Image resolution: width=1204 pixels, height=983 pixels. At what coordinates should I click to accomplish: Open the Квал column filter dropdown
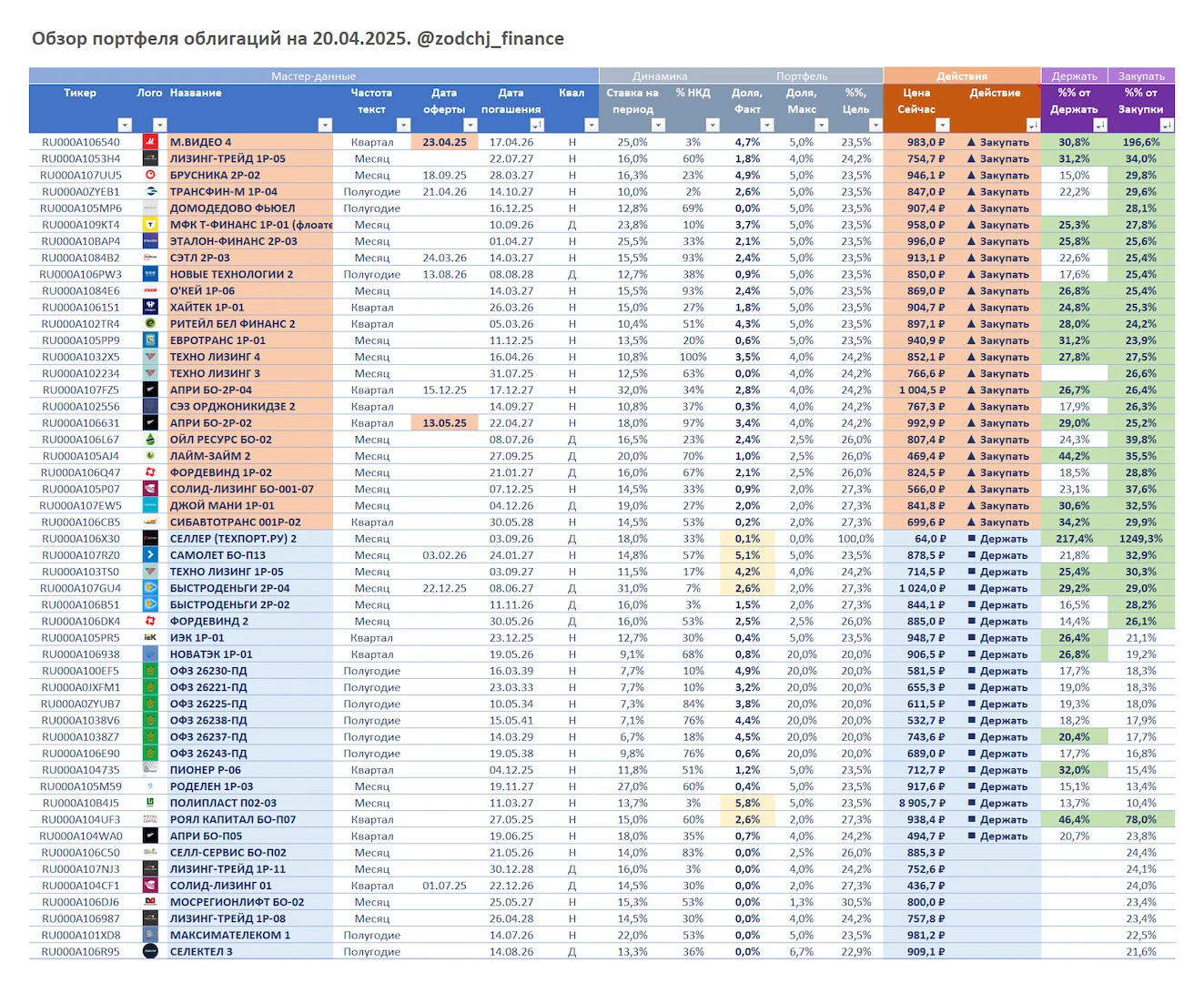[592, 126]
